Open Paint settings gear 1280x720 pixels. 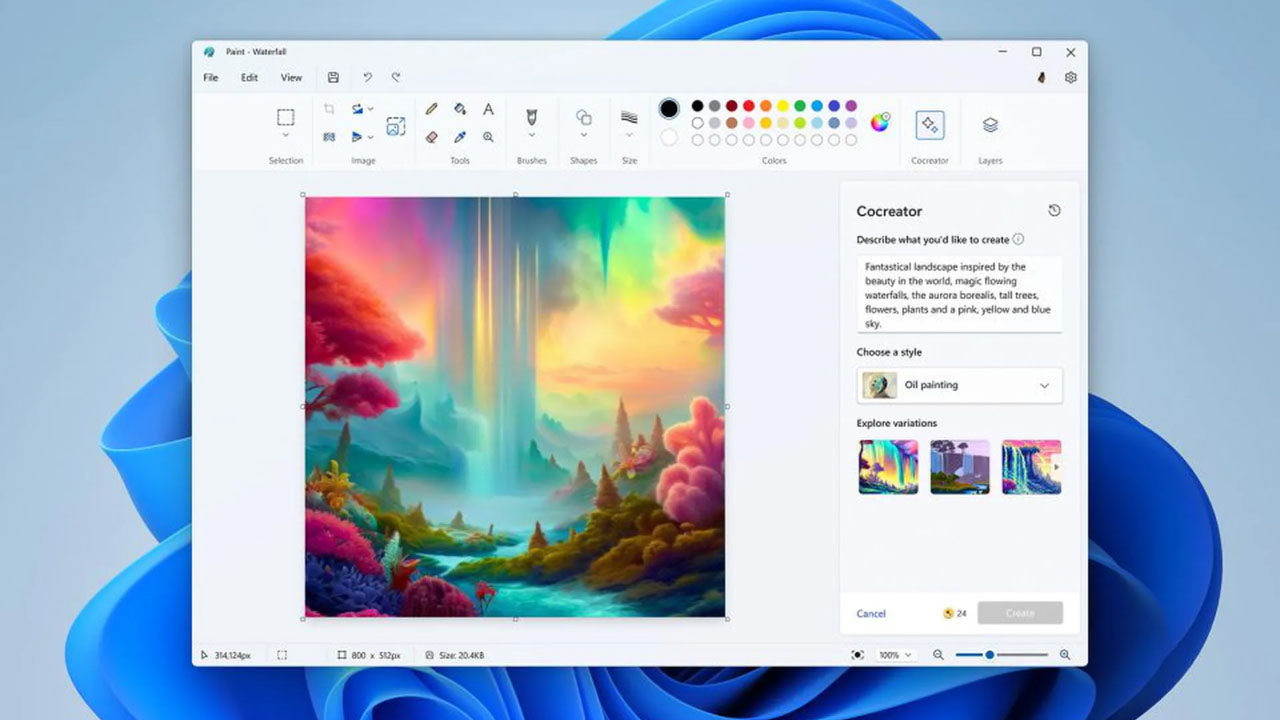tap(1071, 77)
